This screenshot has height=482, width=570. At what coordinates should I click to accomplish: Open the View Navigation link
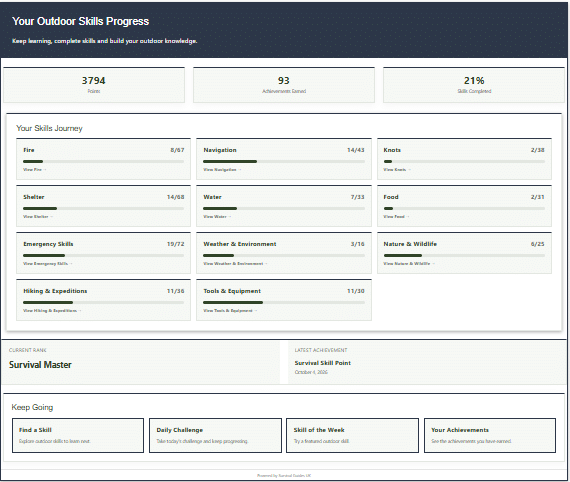point(222,169)
